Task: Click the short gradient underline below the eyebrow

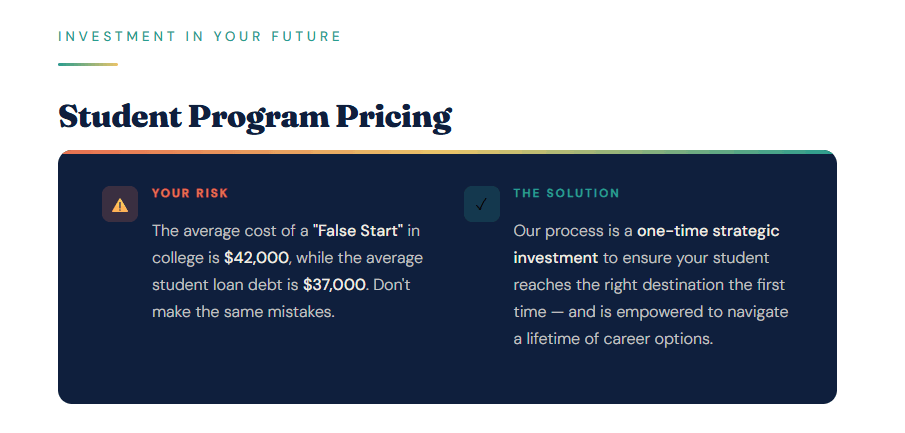Action: click(88, 64)
